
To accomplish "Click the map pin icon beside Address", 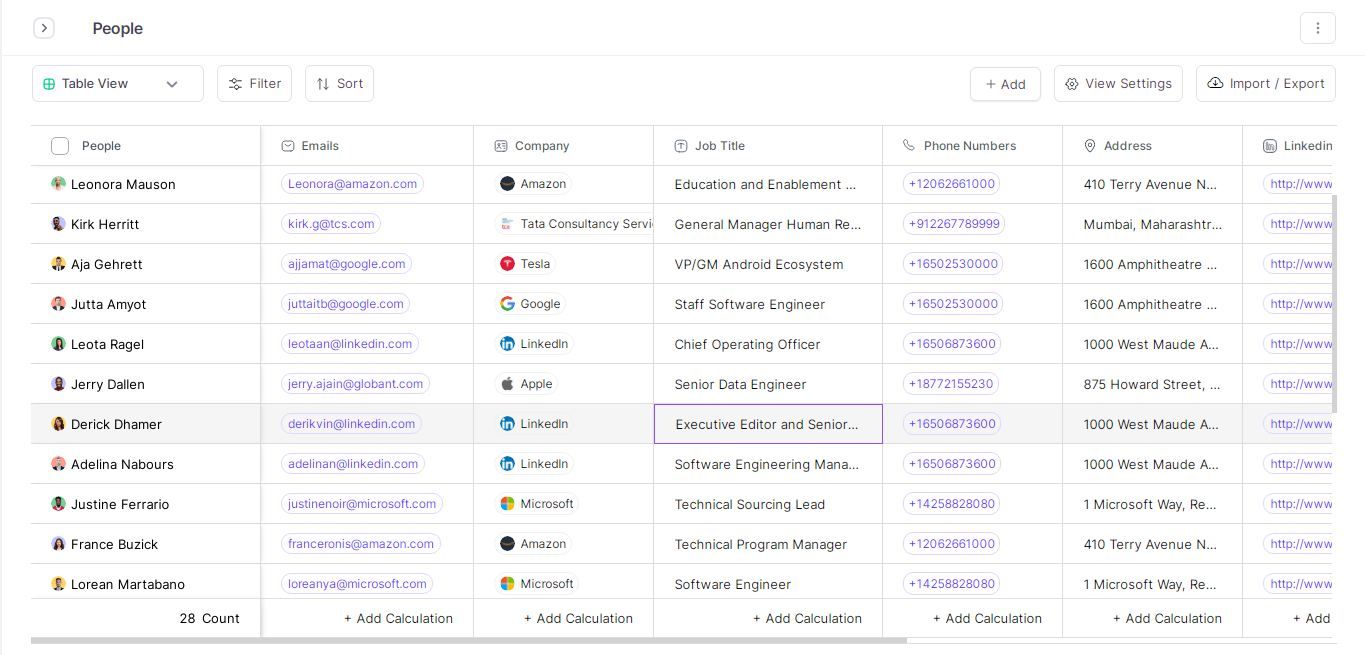I will [1089, 145].
